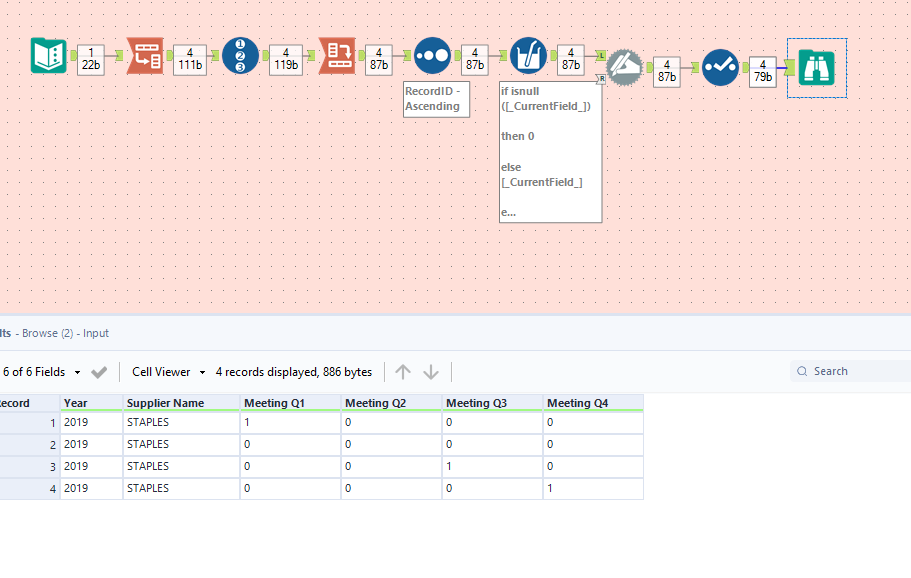Select the gray Join tool

624,67
